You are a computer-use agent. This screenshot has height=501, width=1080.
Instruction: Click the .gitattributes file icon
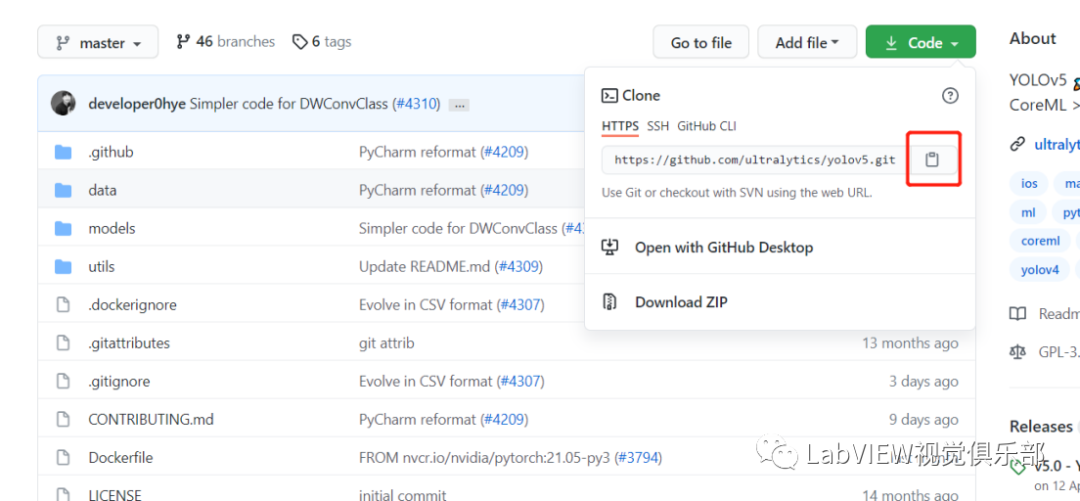[x=63, y=342]
